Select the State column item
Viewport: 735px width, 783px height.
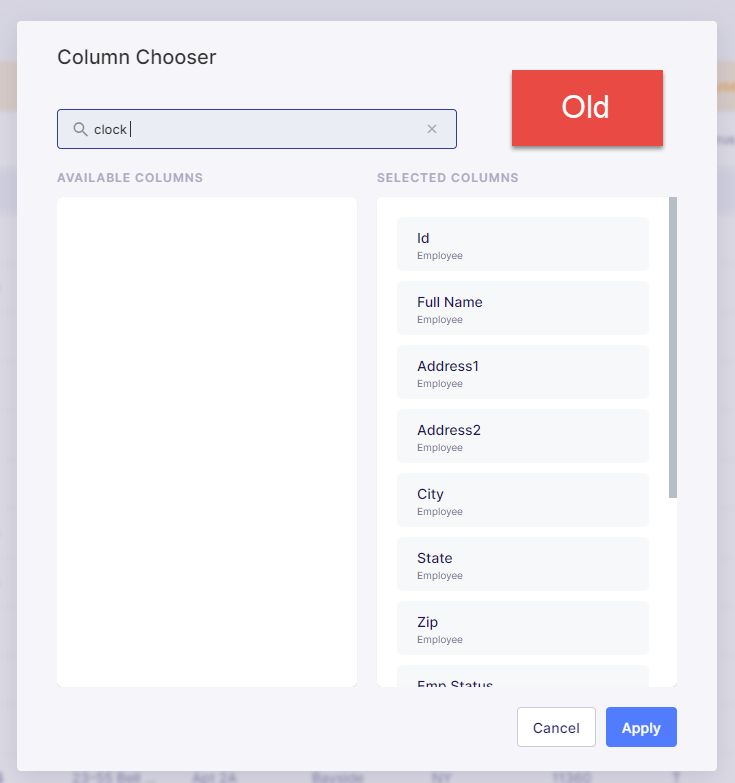click(x=523, y=564)
